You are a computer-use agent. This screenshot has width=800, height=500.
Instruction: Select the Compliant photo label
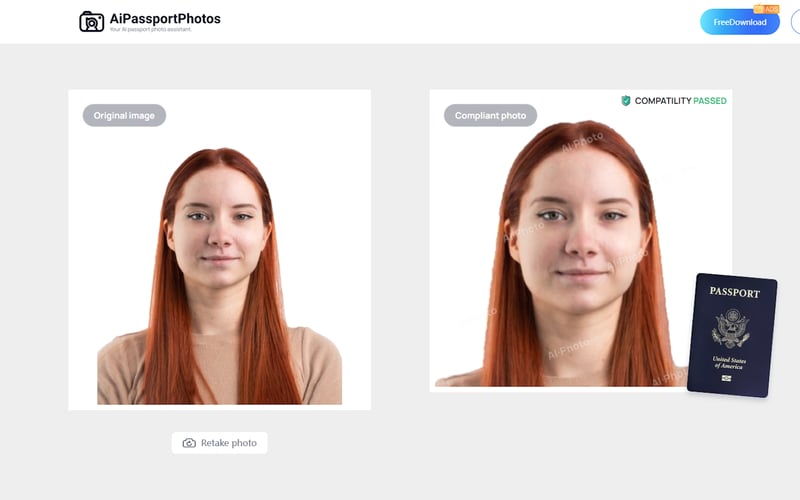490,115
